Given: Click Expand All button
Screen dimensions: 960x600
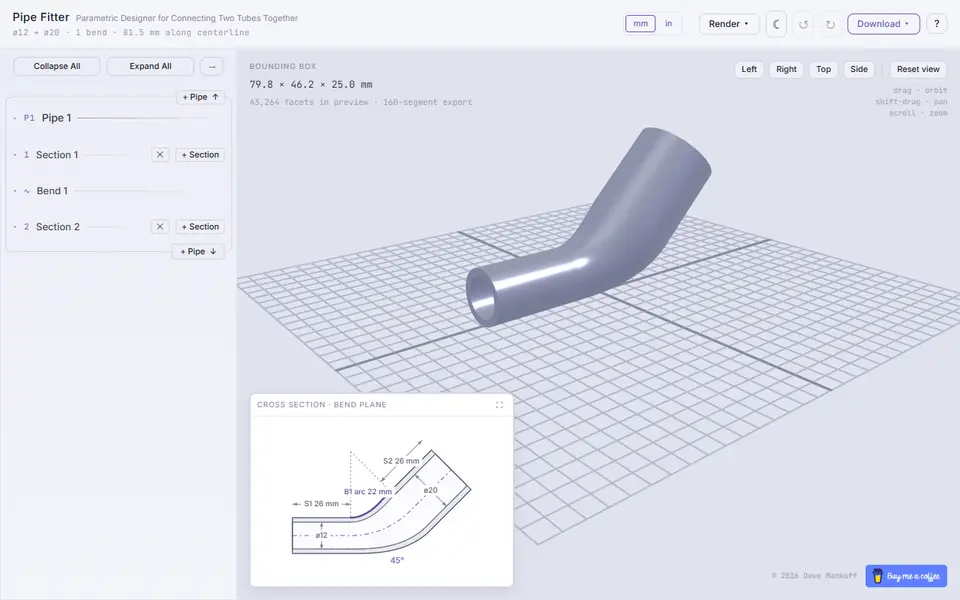Looking at the screenshot, I should point(150,66).
